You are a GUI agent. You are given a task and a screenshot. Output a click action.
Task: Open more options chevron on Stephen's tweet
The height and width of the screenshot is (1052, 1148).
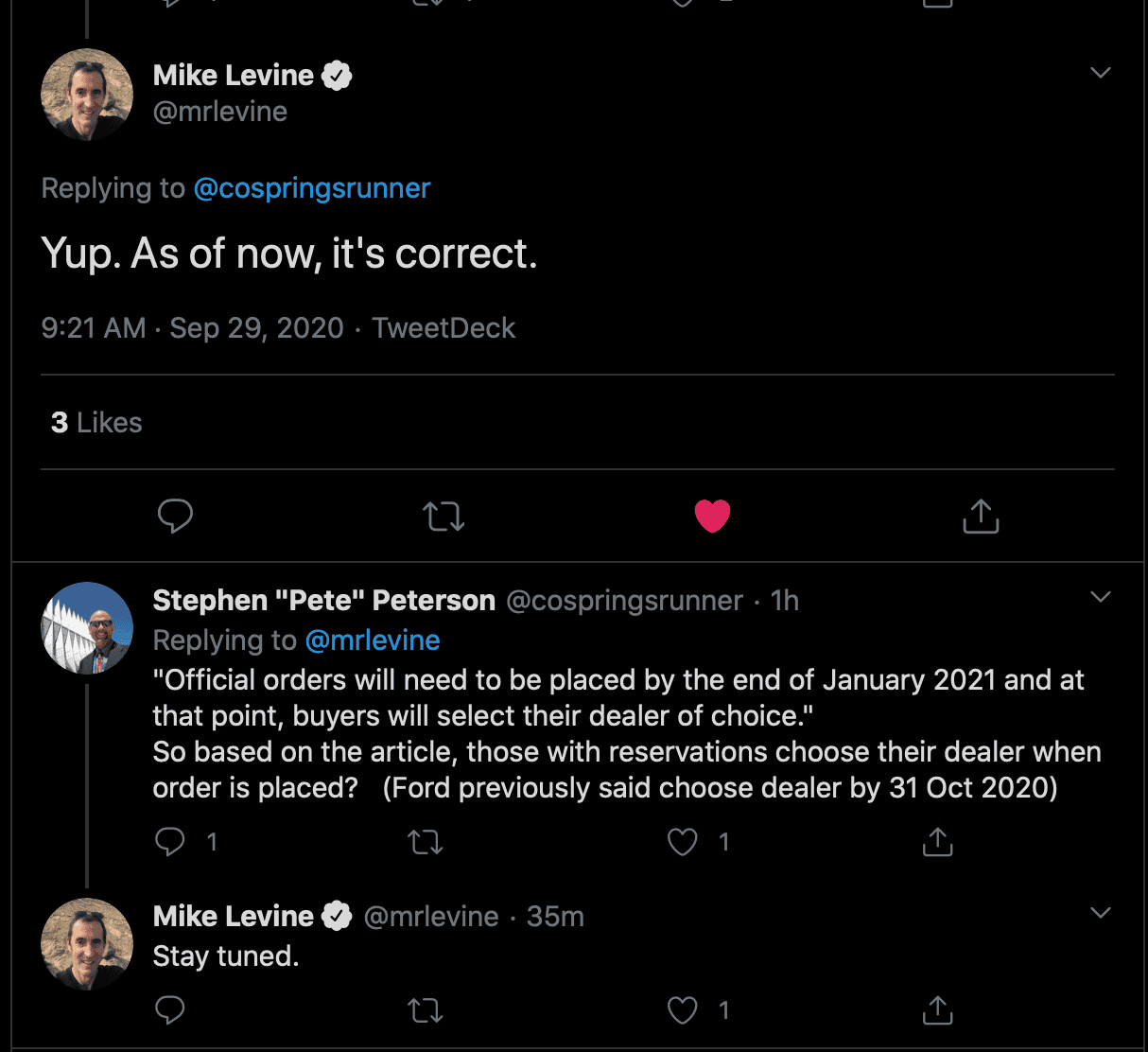coord(1101,597)
